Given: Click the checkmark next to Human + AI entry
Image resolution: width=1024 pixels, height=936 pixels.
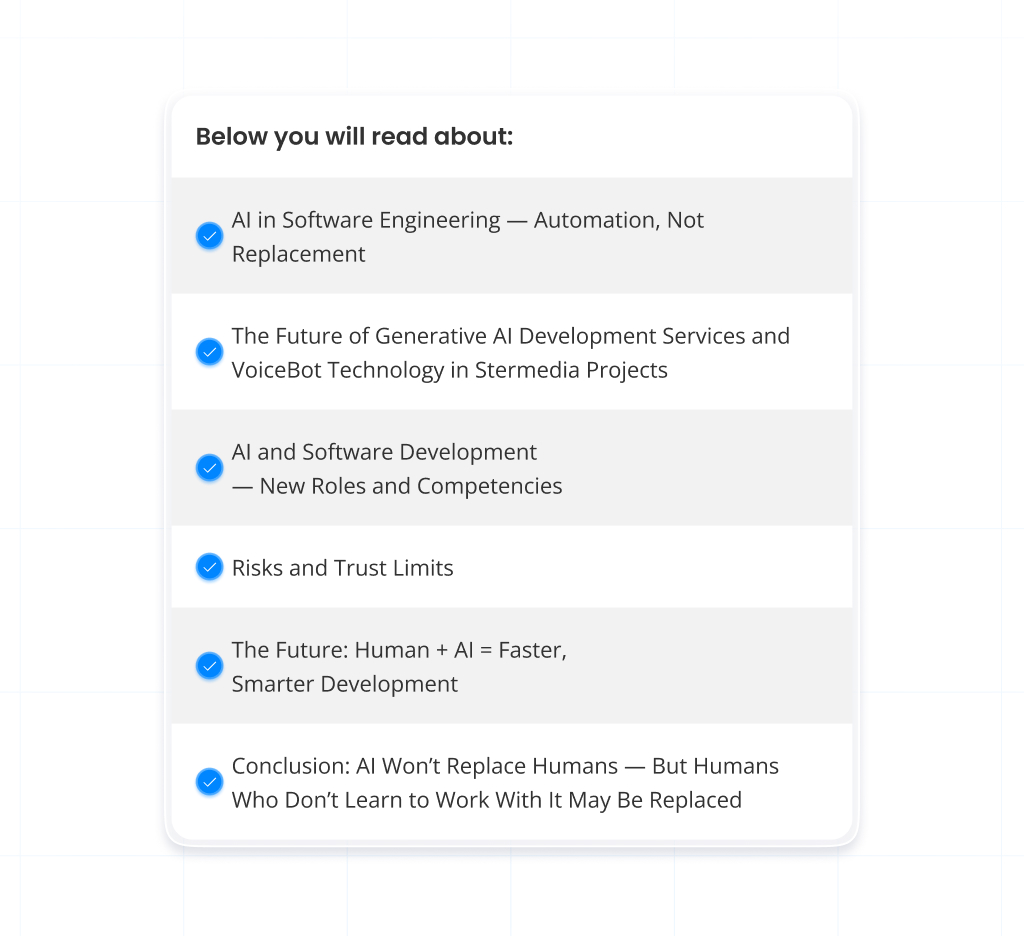Looking at the screenshot, I should tap(209, 665).
